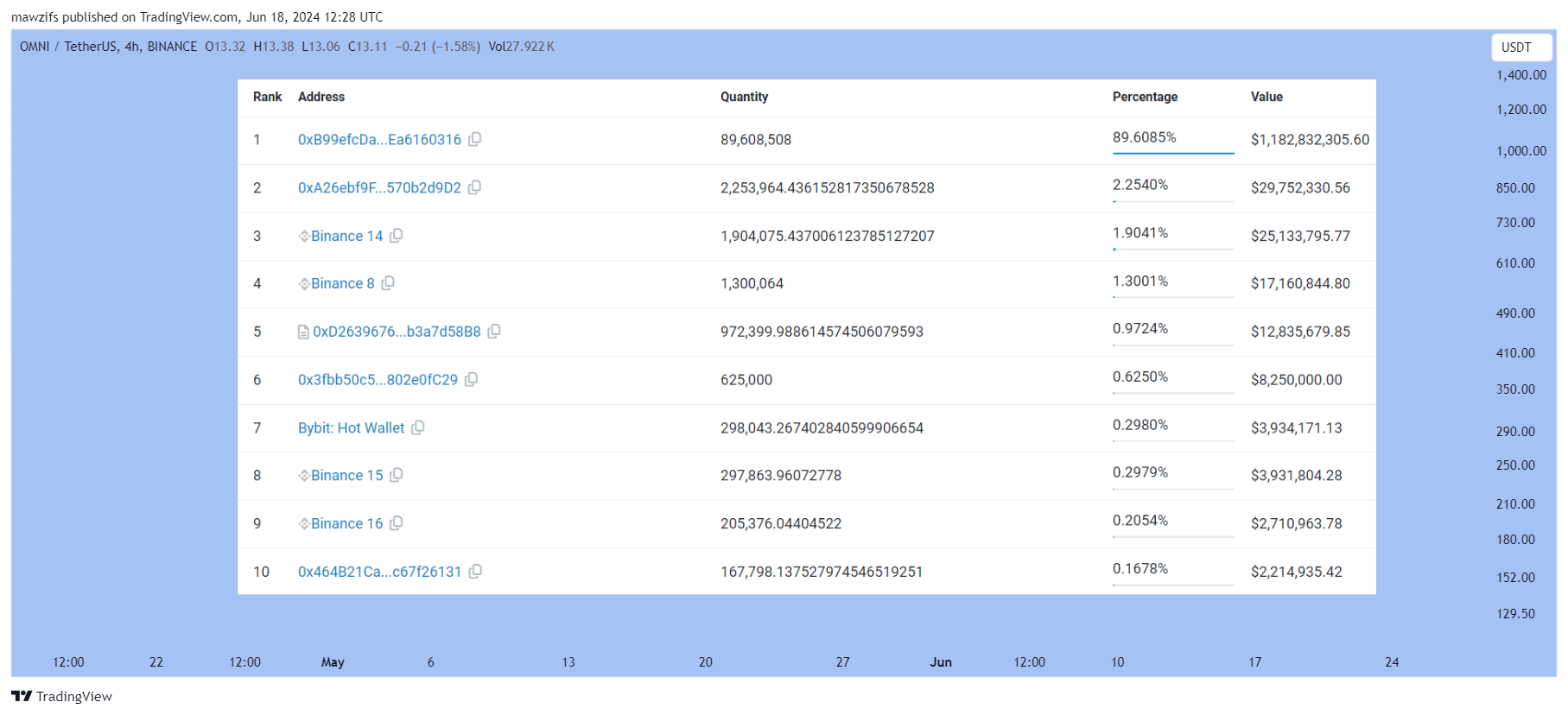Click the 1,400.00 price axis label
This screenshot has height=715, width=1568.
(x=1521, y=75)
